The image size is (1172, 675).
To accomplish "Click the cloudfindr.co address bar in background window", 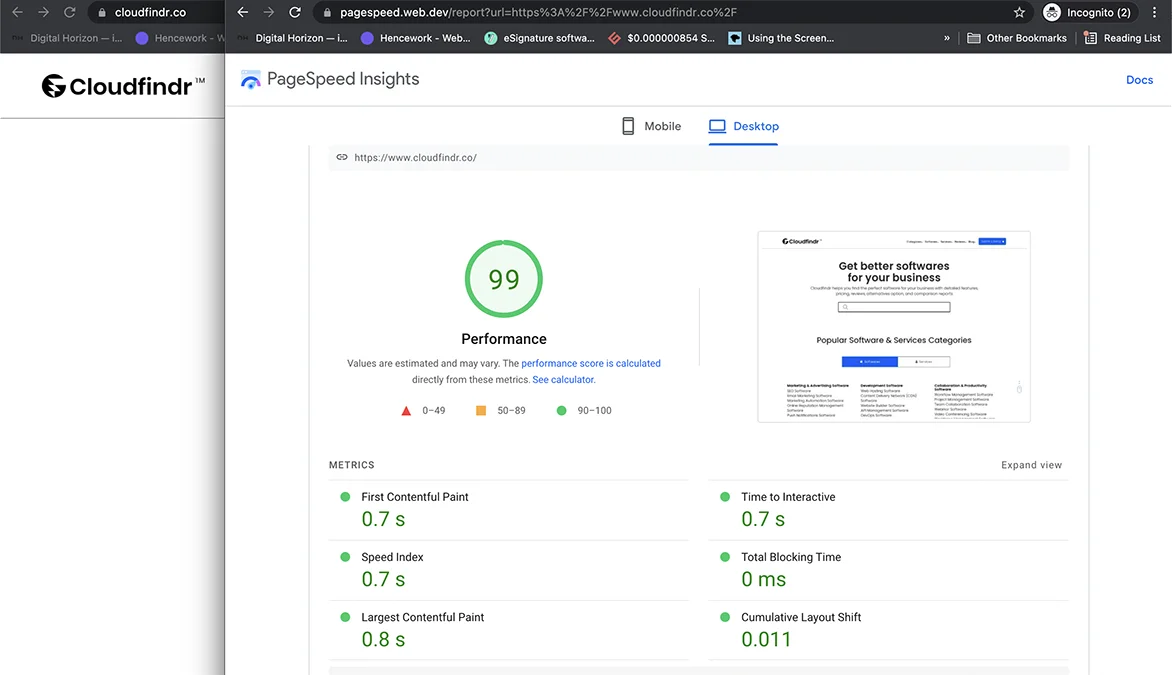I will pyautogui.click(x=156, y=12).
